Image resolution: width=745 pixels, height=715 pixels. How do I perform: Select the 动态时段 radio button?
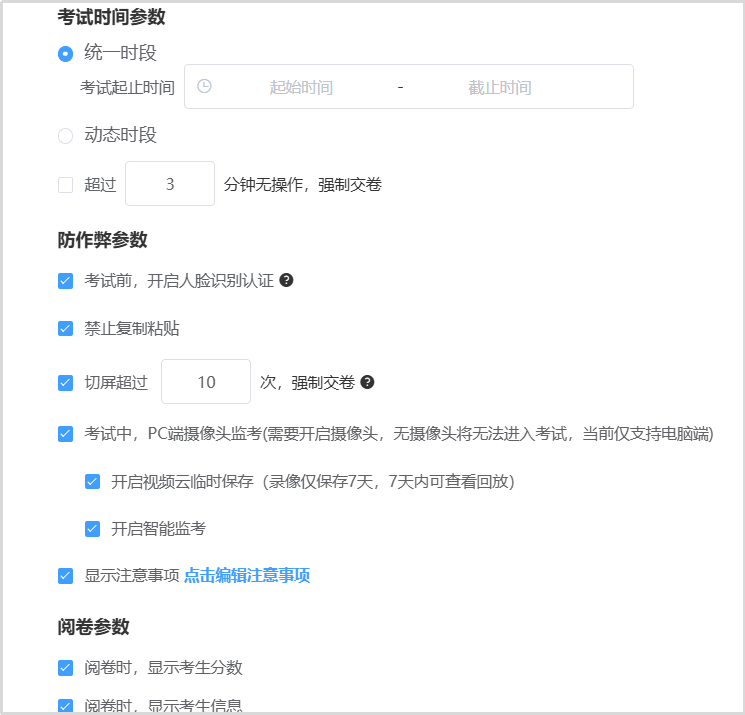coord(66,136)
